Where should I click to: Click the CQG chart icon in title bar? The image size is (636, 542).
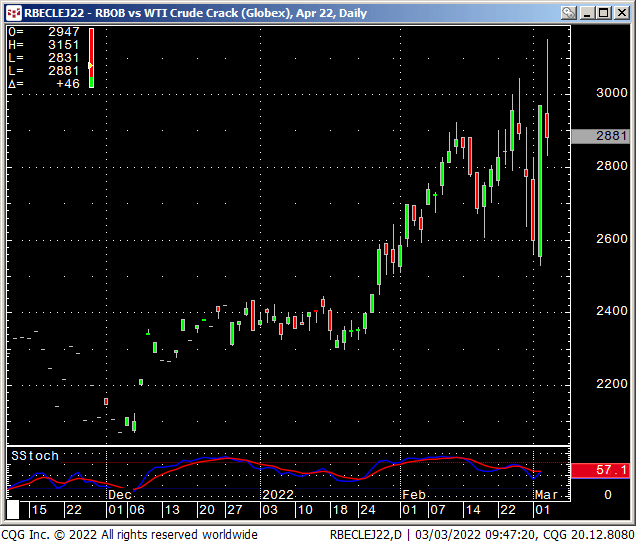(x=14, y=13)
